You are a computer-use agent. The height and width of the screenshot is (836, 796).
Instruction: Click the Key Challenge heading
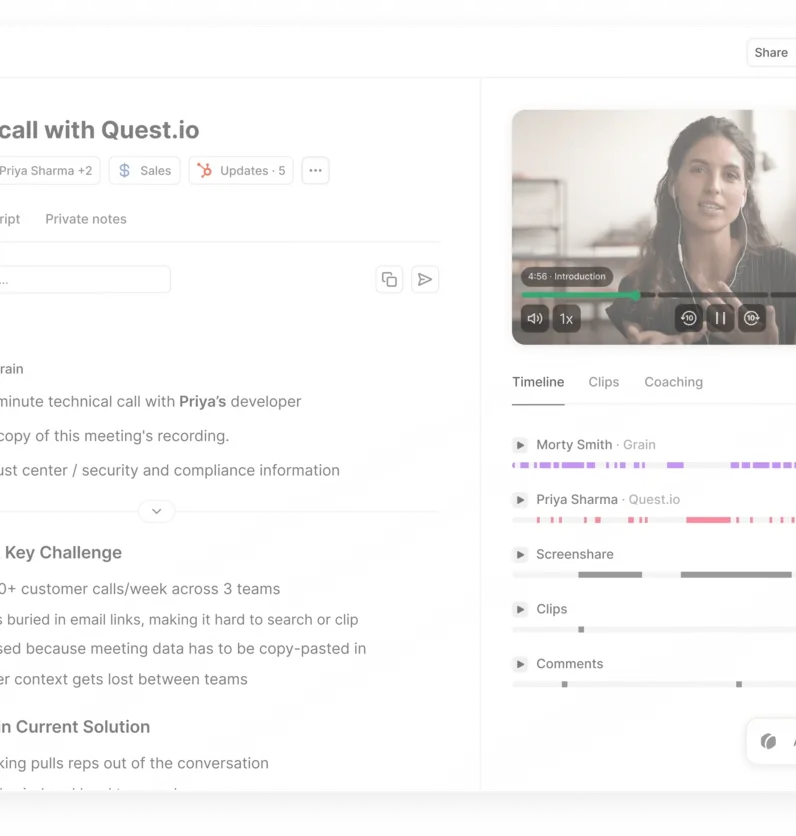pos(63,552)
